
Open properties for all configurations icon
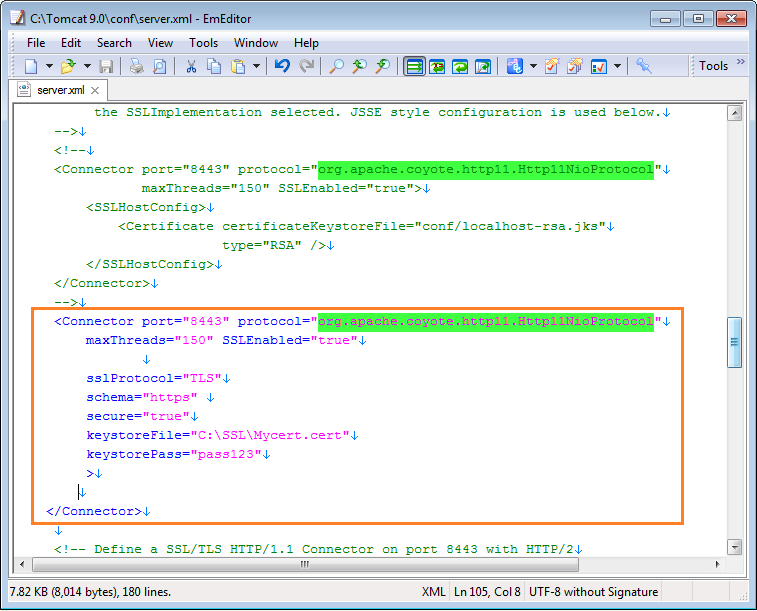click(x=575, y=66)
